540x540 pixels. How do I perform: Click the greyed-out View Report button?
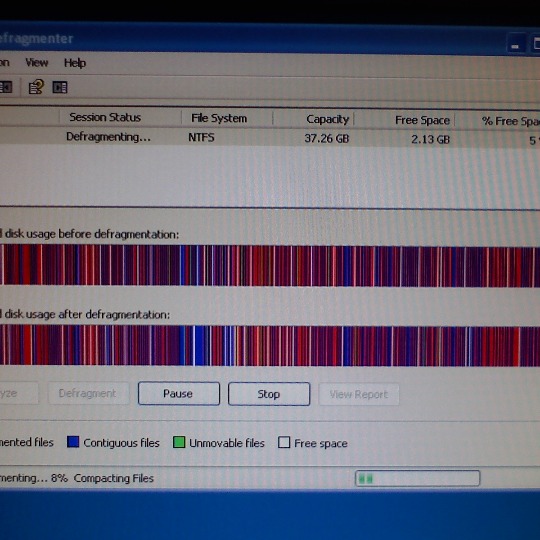pyautogui.click(x=359, y=394)
